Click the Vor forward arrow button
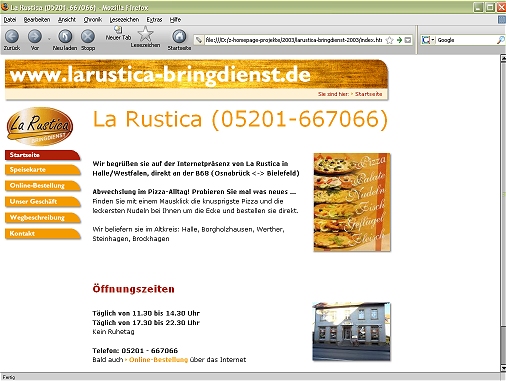This screenshot has height=381, width=506. (x=35, y=36)
